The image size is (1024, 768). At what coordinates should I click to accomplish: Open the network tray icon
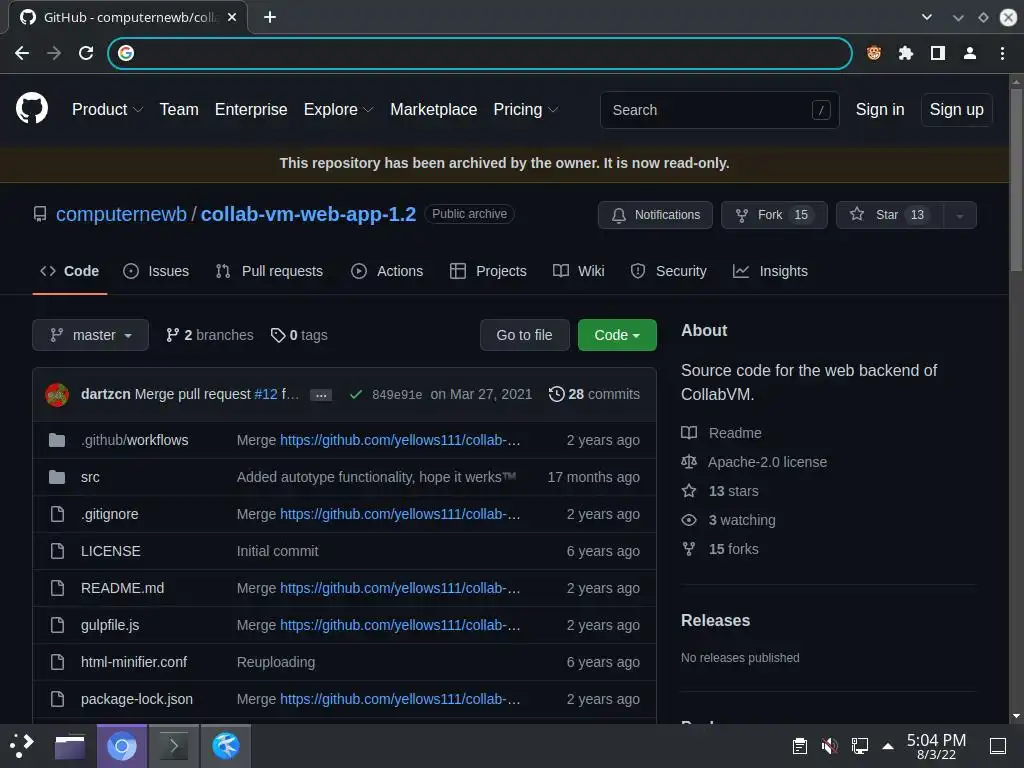tap(860, 746)
